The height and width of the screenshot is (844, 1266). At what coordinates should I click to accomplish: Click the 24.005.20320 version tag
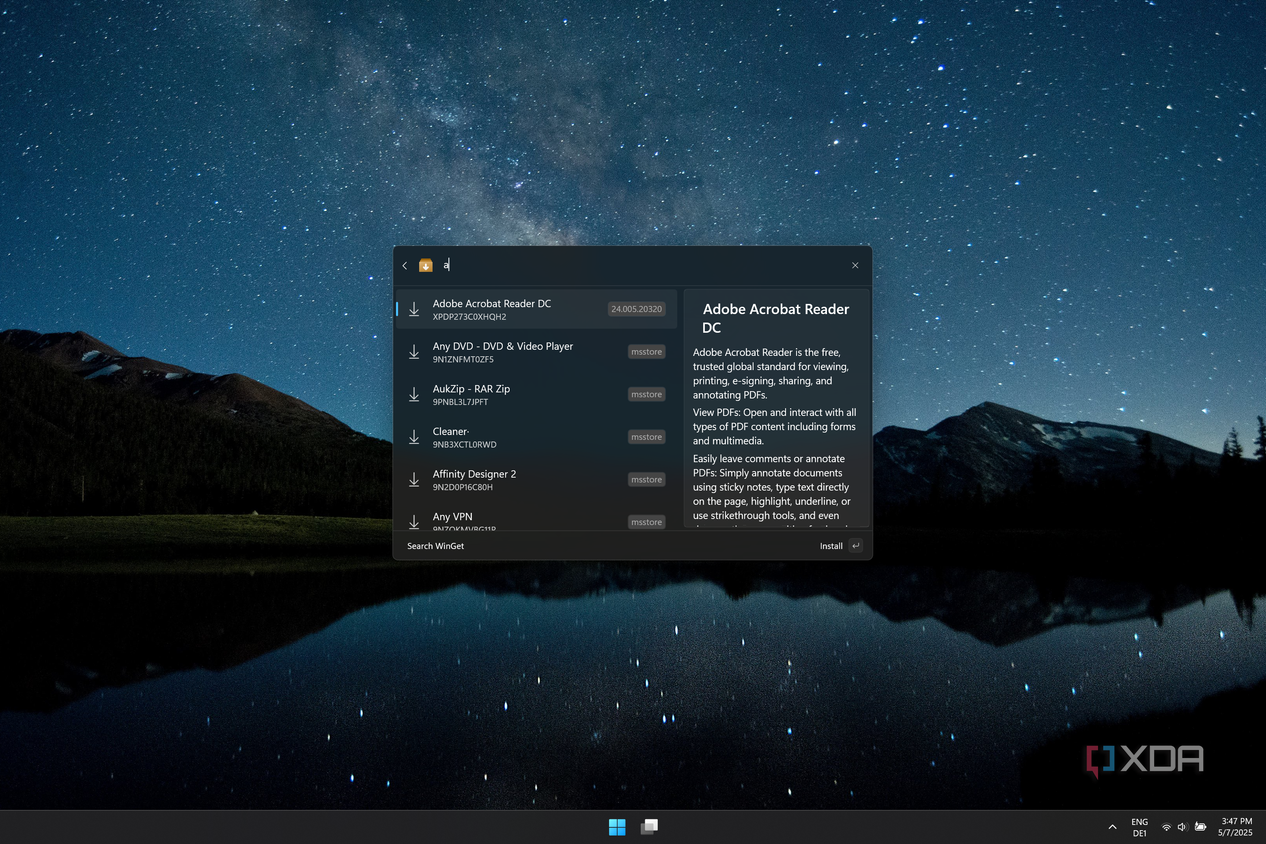[x=636, y=309]
